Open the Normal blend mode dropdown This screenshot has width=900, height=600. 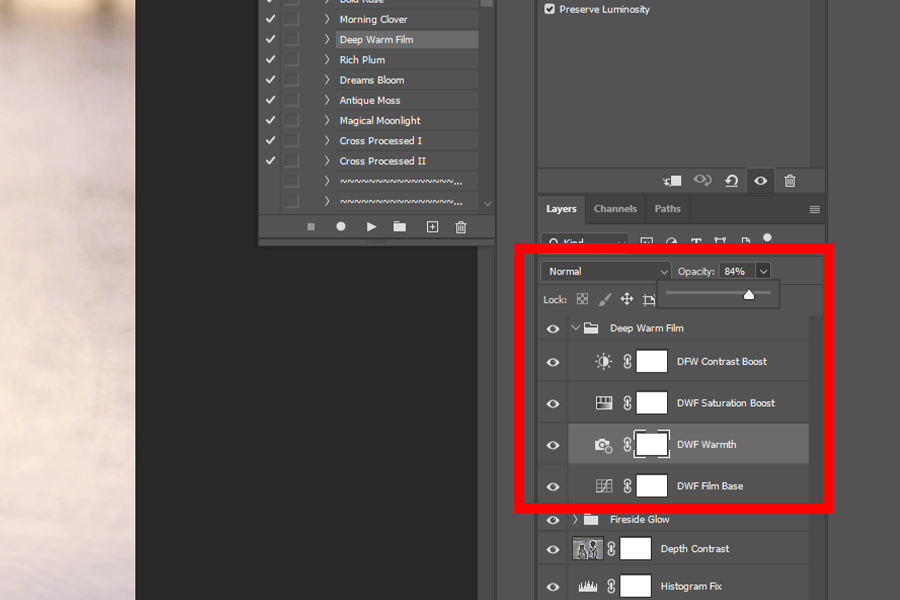click(606, 271)
